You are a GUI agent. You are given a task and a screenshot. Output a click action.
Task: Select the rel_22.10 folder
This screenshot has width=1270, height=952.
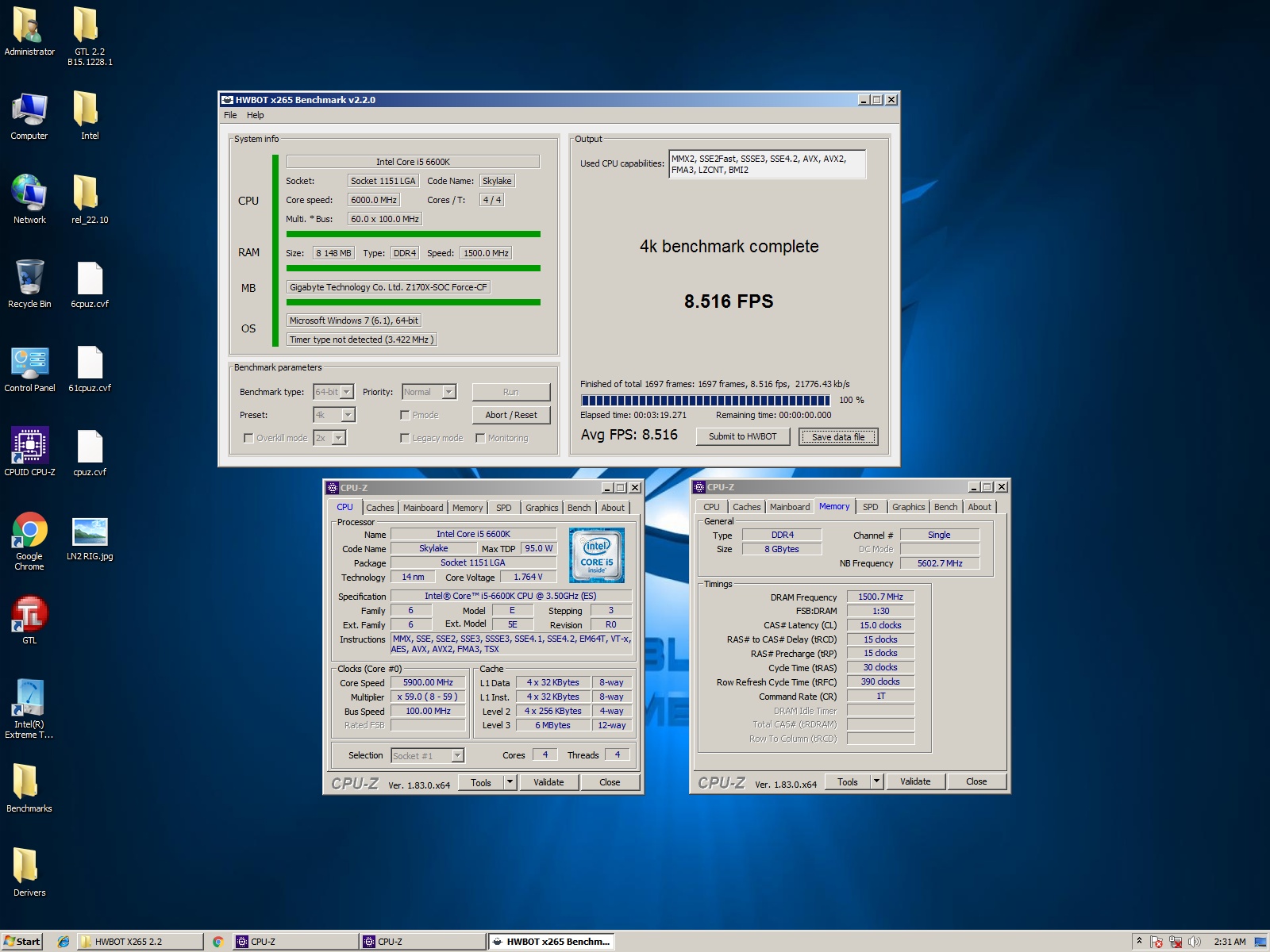(90, 200)
